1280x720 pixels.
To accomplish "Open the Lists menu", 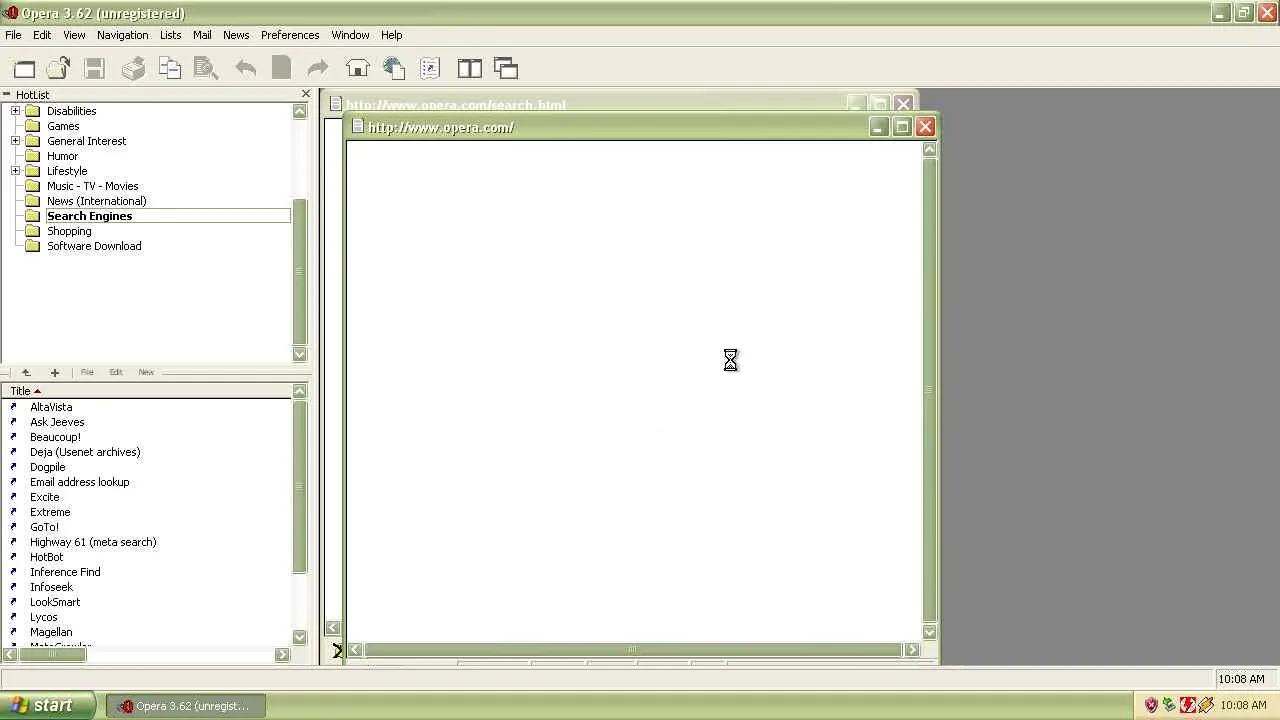I will coord(170,35).
